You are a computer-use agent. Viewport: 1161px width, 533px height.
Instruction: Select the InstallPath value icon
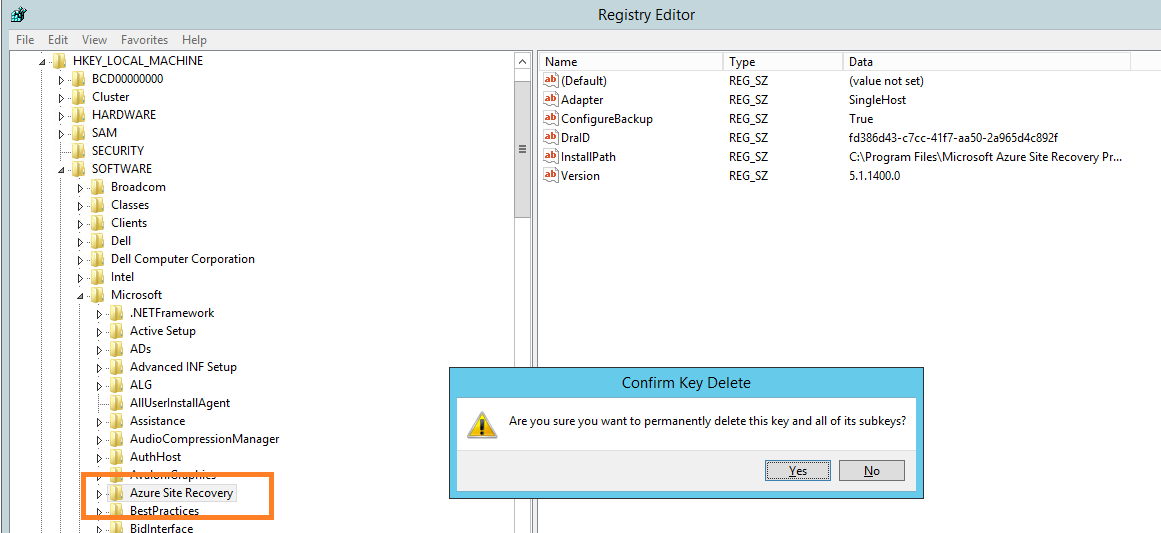coord(551,156)
